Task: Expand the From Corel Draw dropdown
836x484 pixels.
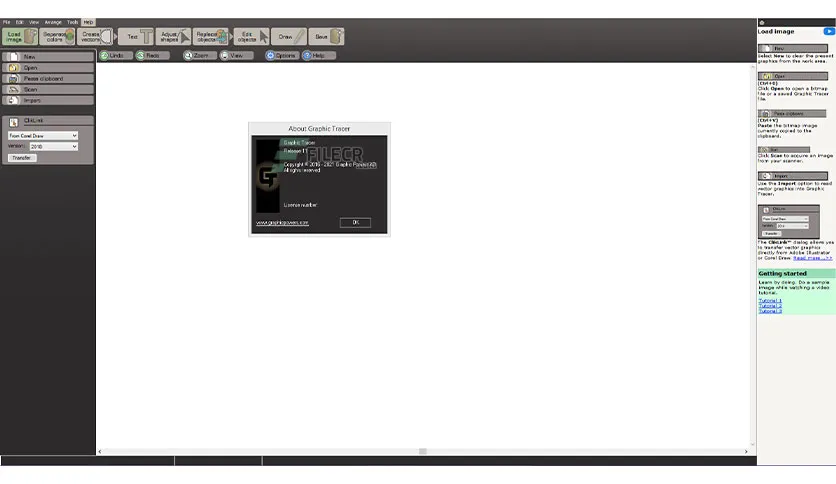Action: (43, 136)
